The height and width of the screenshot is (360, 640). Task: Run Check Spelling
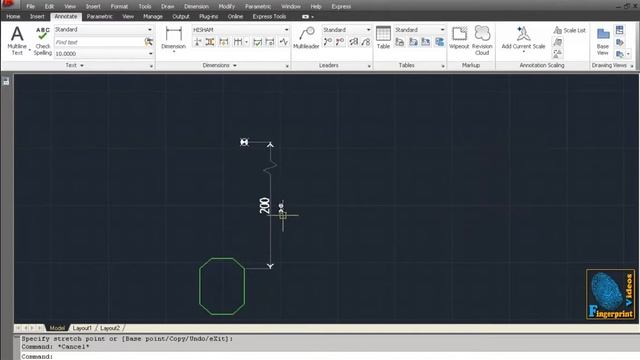pos(42,41)
